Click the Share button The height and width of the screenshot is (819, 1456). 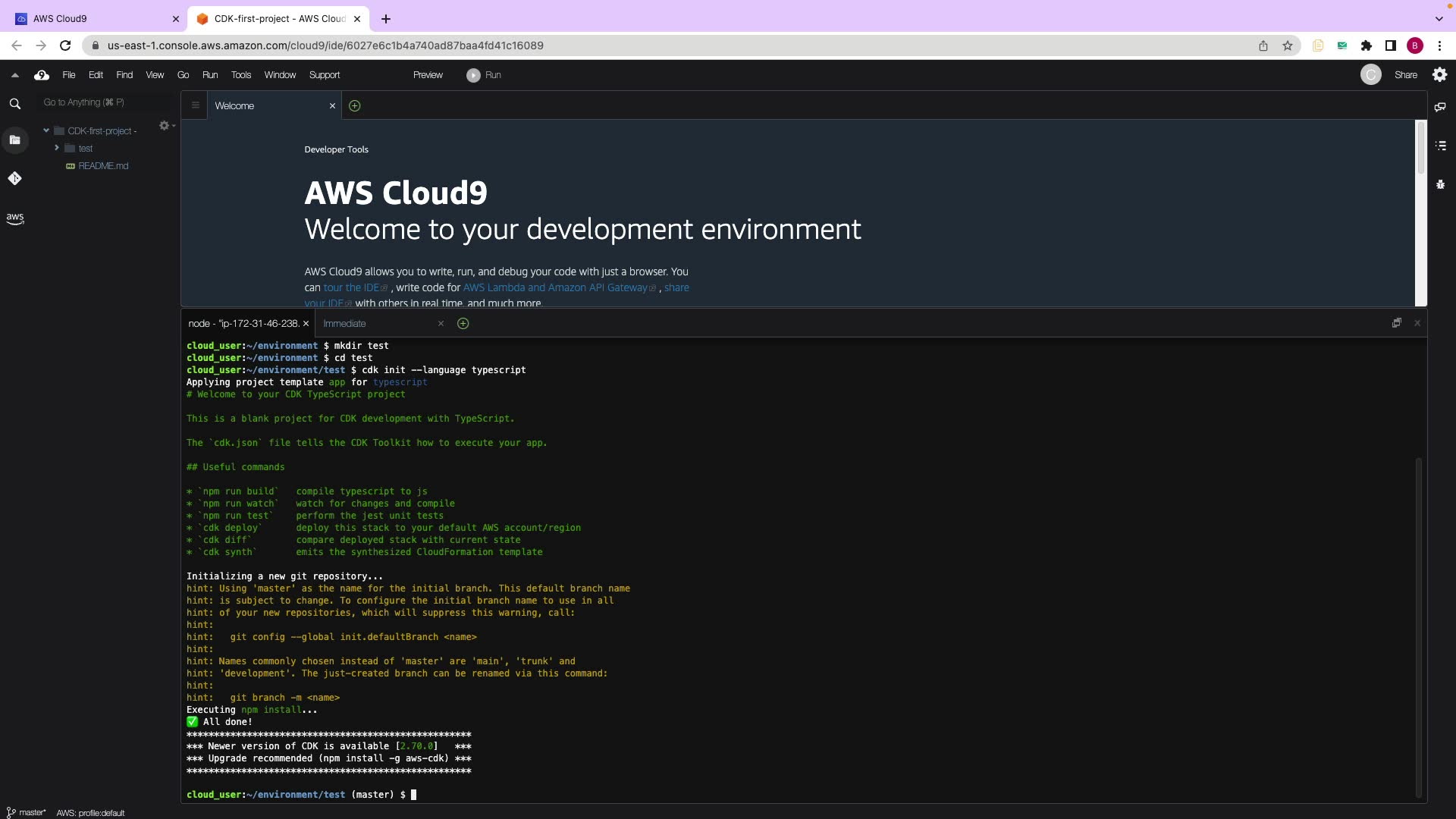(1405, 75)
